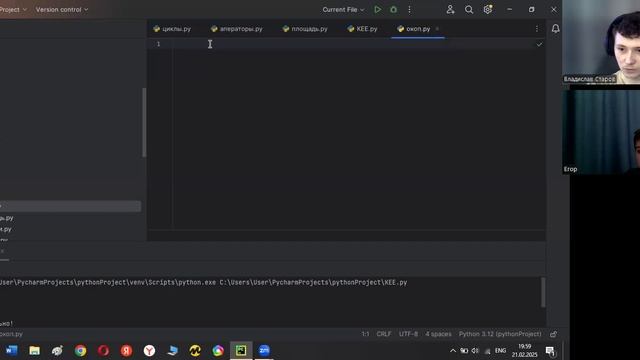Select the highlighted row in project tree
Image resolution: width=640 pixels, height=360 pixels.
click(70, 206)
